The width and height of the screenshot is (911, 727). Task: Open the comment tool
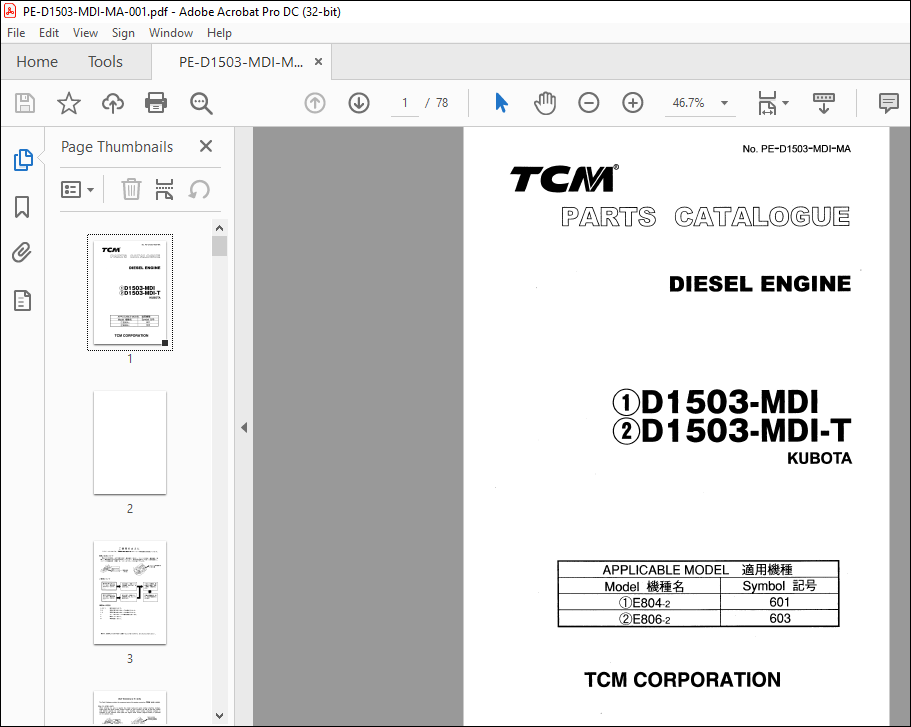tap(888, 103)
